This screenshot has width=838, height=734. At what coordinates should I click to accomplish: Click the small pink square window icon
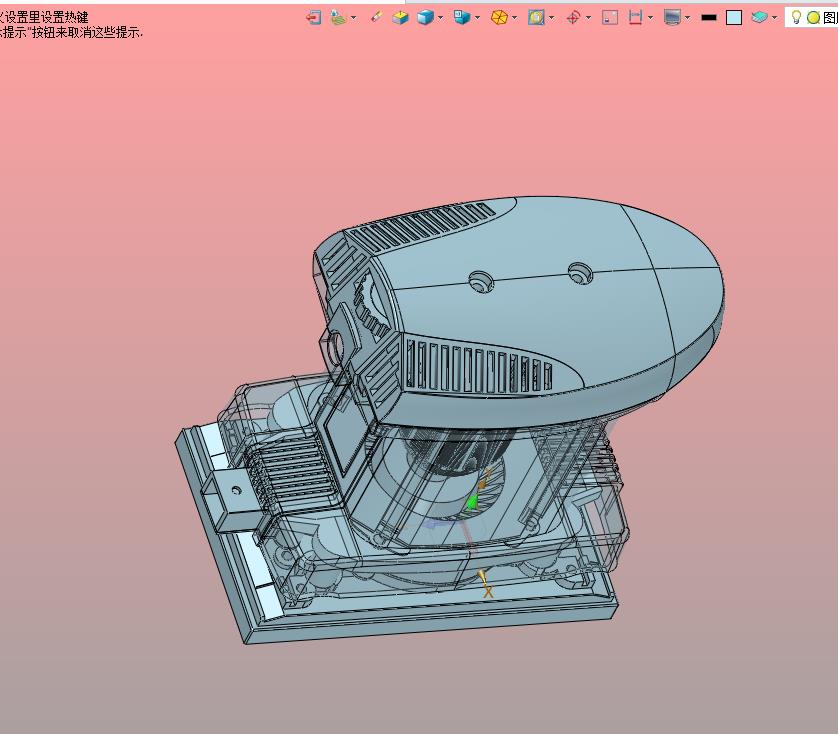pyautogui.click(x=610, y=18)
